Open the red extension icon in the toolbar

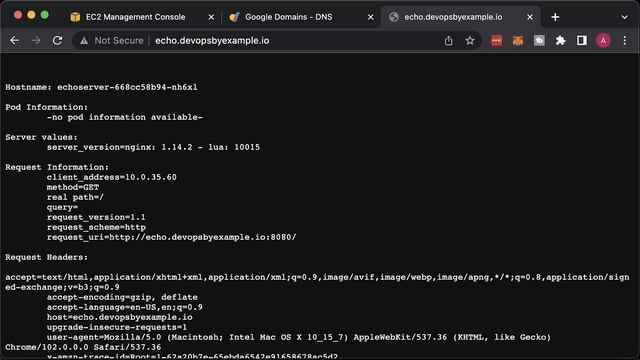496,40
